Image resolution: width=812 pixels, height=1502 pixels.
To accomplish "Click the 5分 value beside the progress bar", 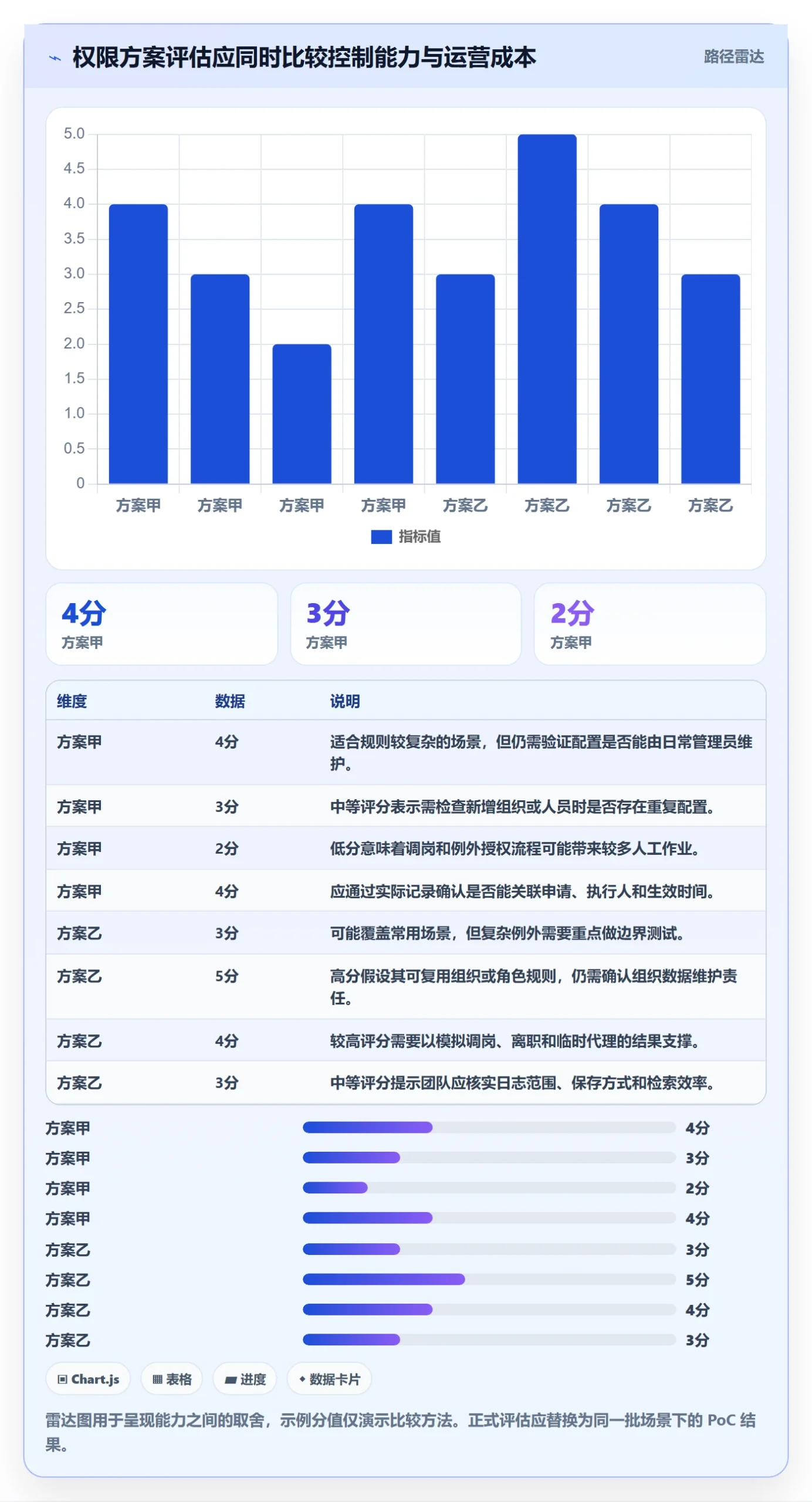I will 697,1280.
